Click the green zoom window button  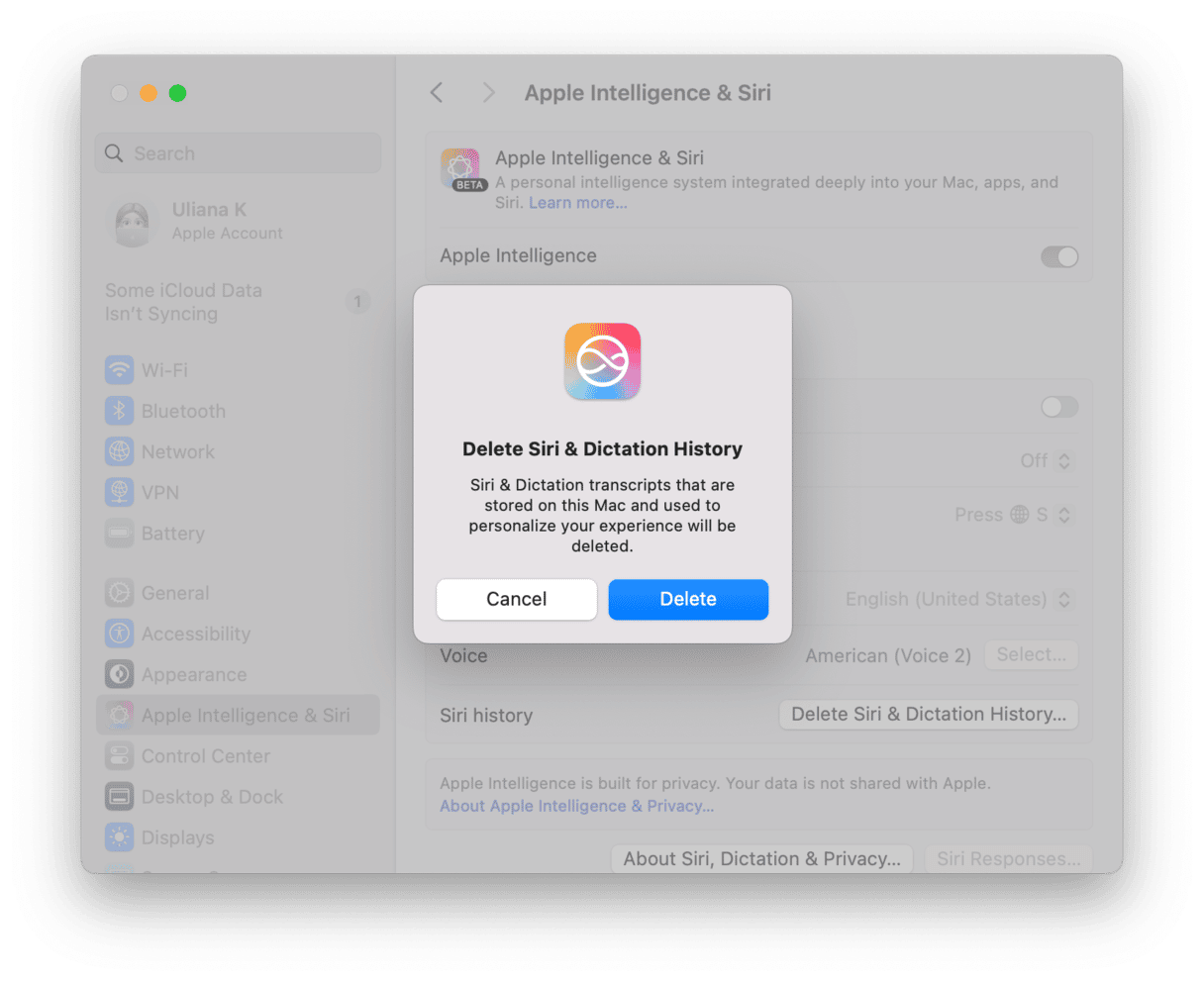coord(177,93)
